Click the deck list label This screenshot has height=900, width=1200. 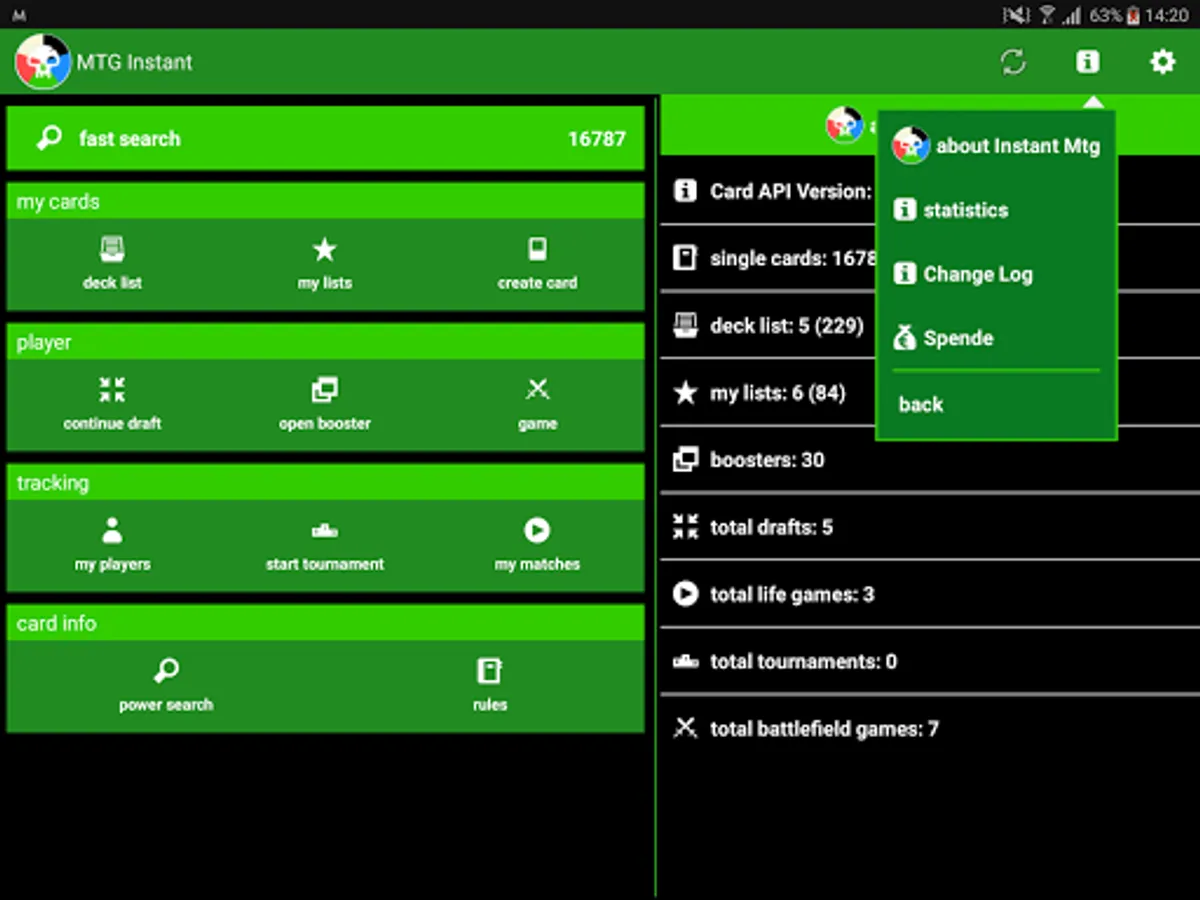pyautogui.click(x=113, y=283)
